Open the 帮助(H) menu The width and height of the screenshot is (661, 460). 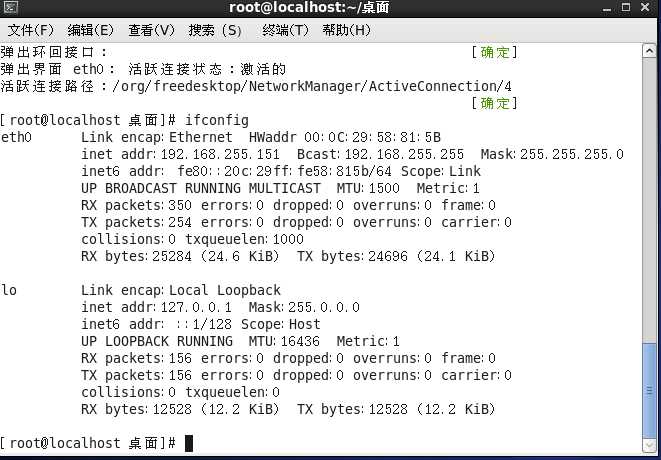click(348, 30)
